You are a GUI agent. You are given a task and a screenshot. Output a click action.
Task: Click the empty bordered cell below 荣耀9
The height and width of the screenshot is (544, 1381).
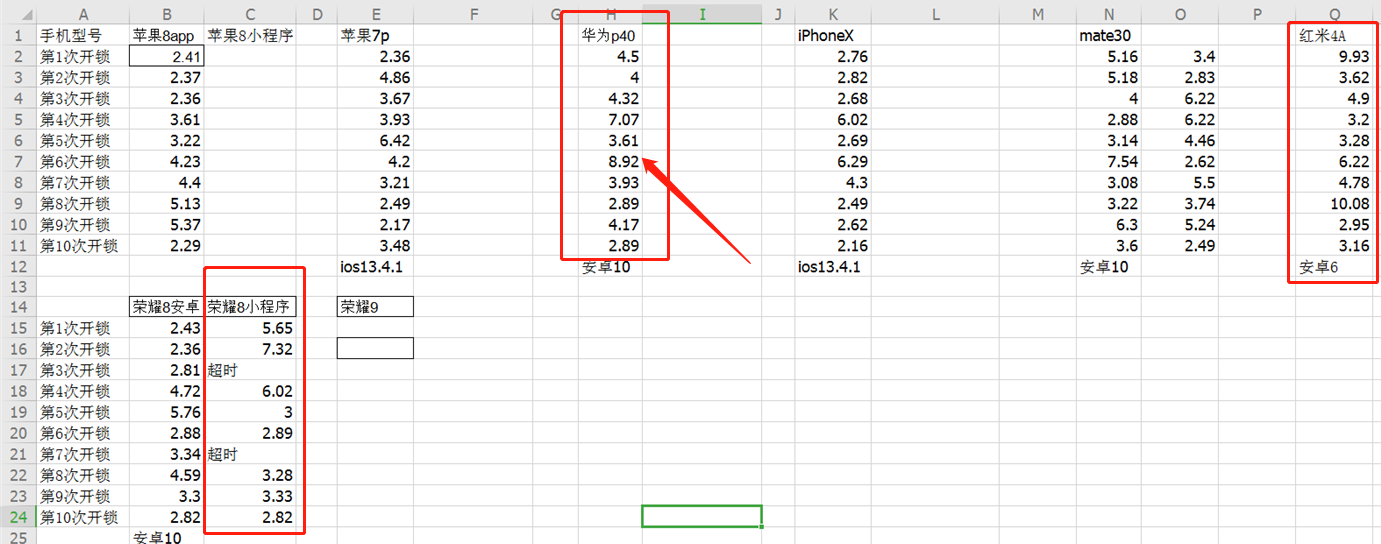375,348
